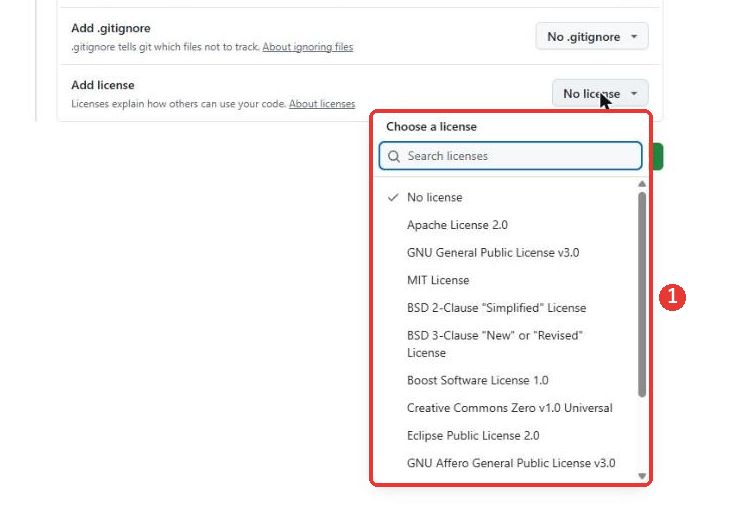Viewport: 730px width, 510px height.
Task: Open the About licenses link
Action: tap(322, 104)
